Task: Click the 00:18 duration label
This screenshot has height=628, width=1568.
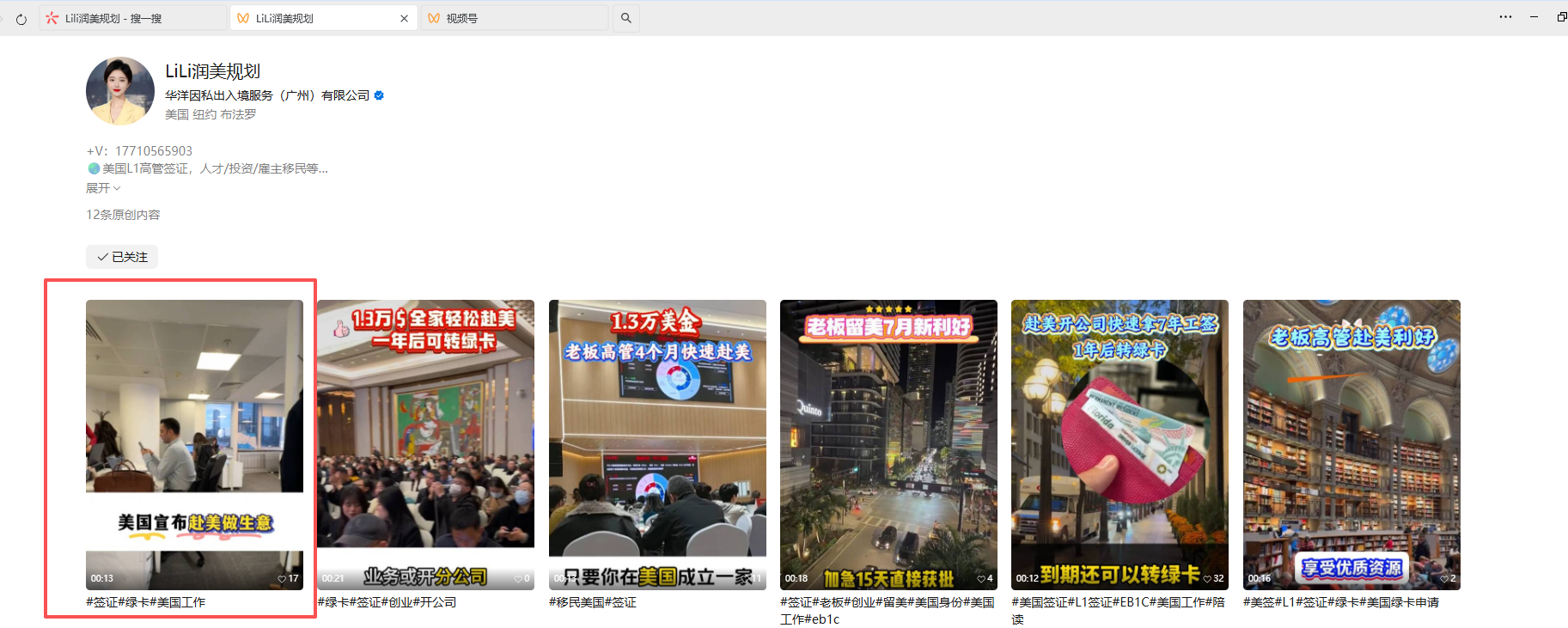Action: tap(796, 578)
